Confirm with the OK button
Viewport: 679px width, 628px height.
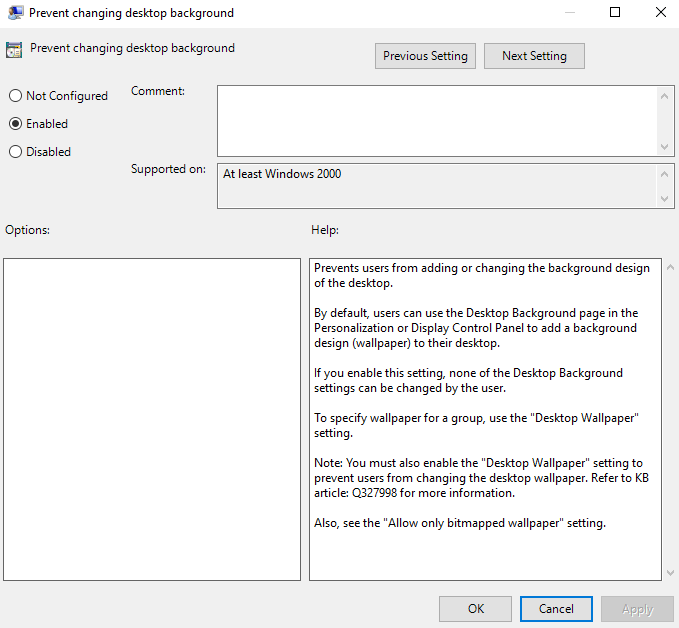click(475, 609)
